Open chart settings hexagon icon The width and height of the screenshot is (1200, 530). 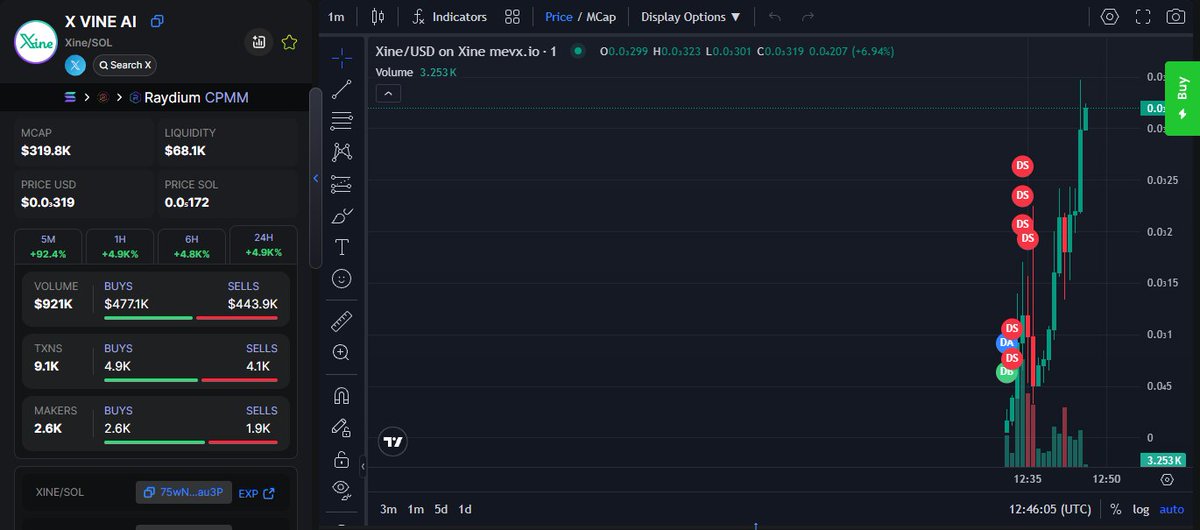[1110, 17]
